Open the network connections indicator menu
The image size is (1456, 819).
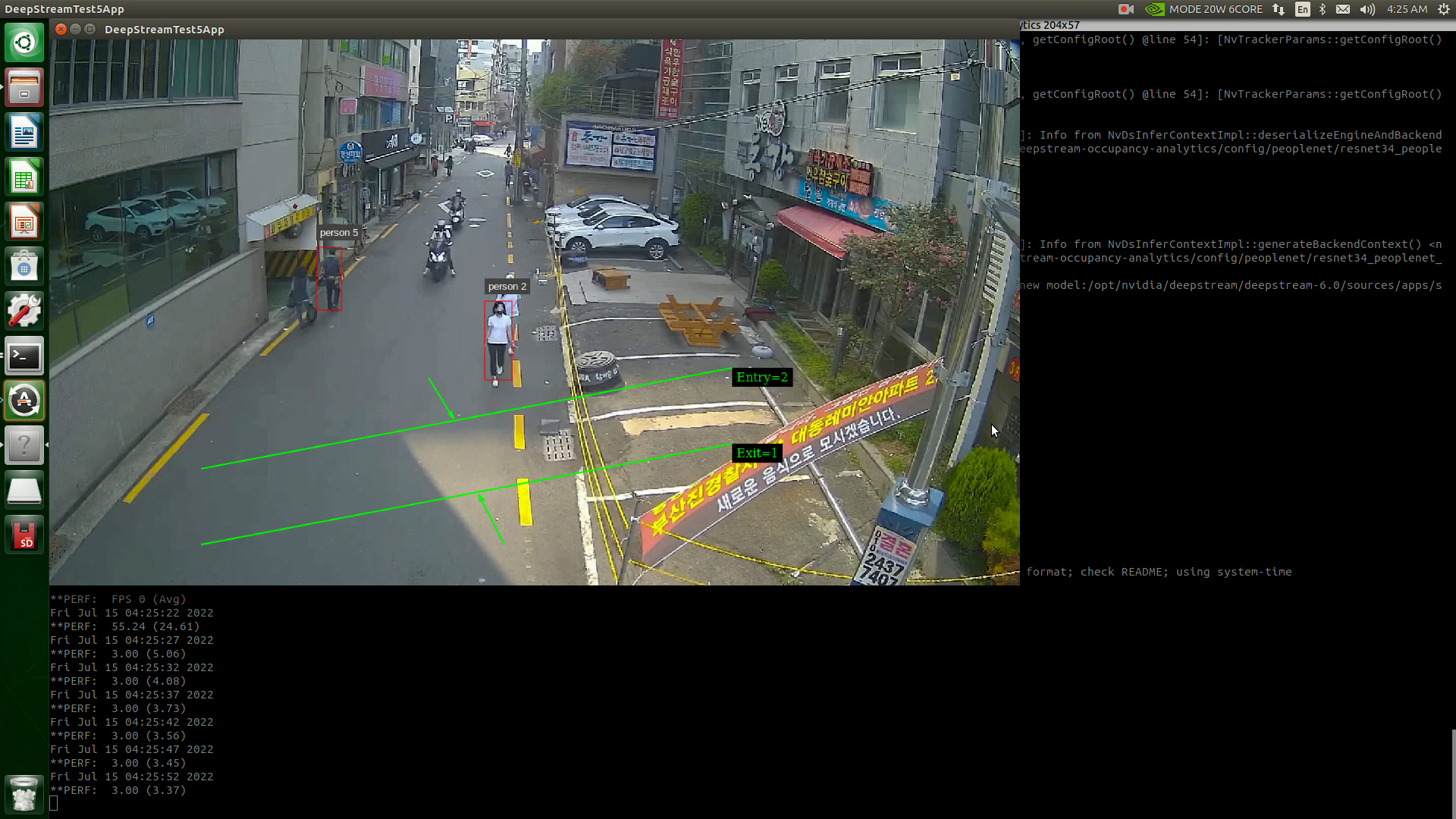point(1279,9)
